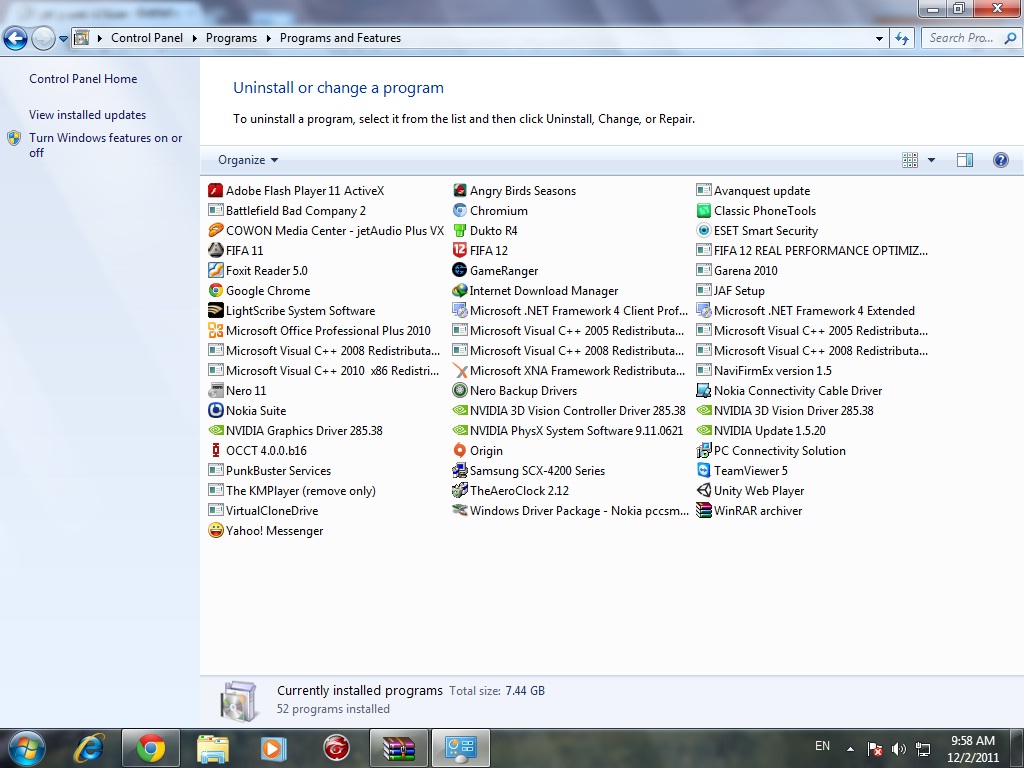Refresh the address bar view
This screenshot has height=768, width=1024.
pos(902,39)
